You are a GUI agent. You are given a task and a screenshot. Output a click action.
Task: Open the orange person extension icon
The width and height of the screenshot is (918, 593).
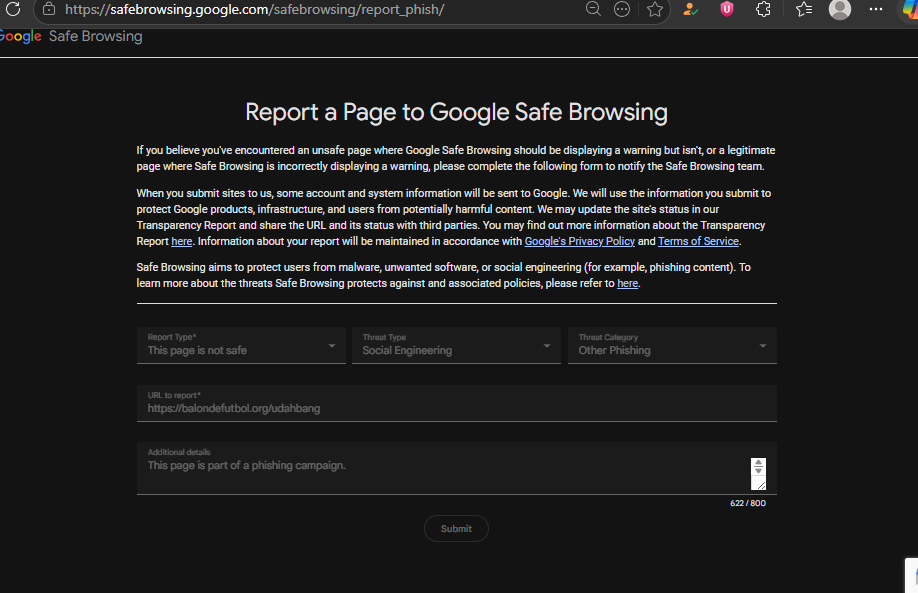pos(691,9)
